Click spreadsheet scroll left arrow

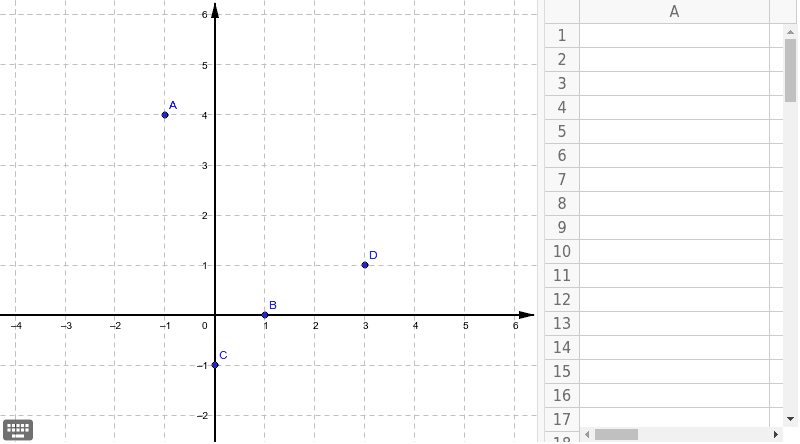(587, 434)
